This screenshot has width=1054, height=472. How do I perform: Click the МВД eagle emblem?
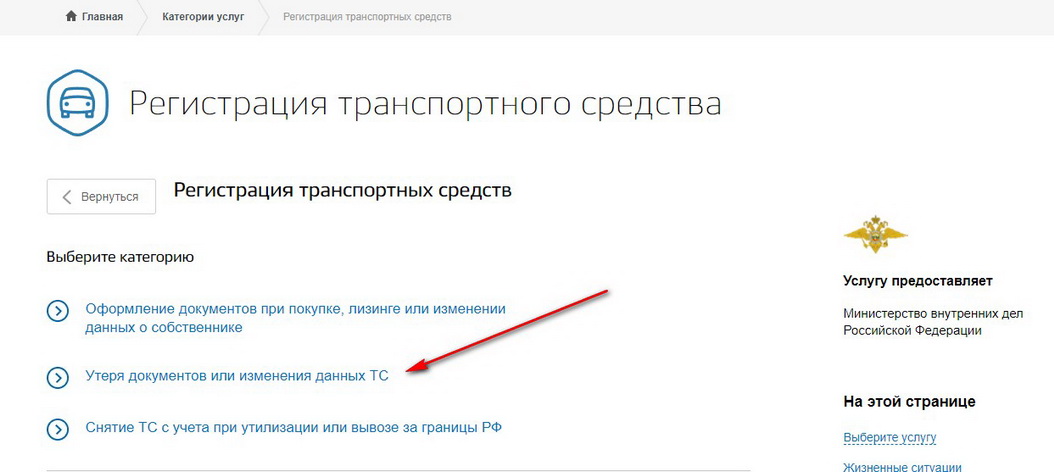875,235
